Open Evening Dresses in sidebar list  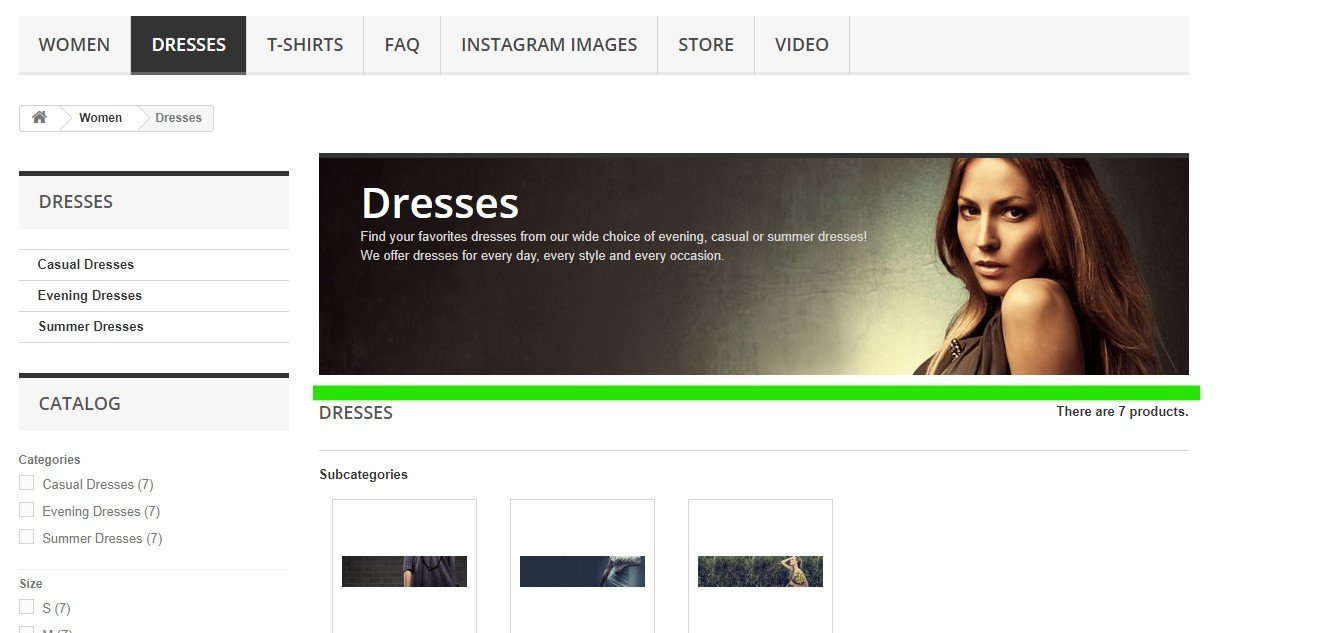(x=90, y=296)
